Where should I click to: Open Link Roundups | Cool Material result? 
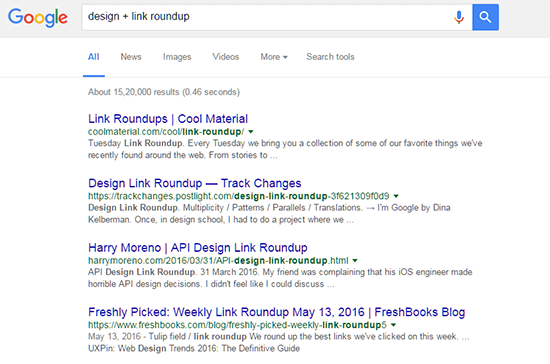pyautogui.click(x=168, y=119)
